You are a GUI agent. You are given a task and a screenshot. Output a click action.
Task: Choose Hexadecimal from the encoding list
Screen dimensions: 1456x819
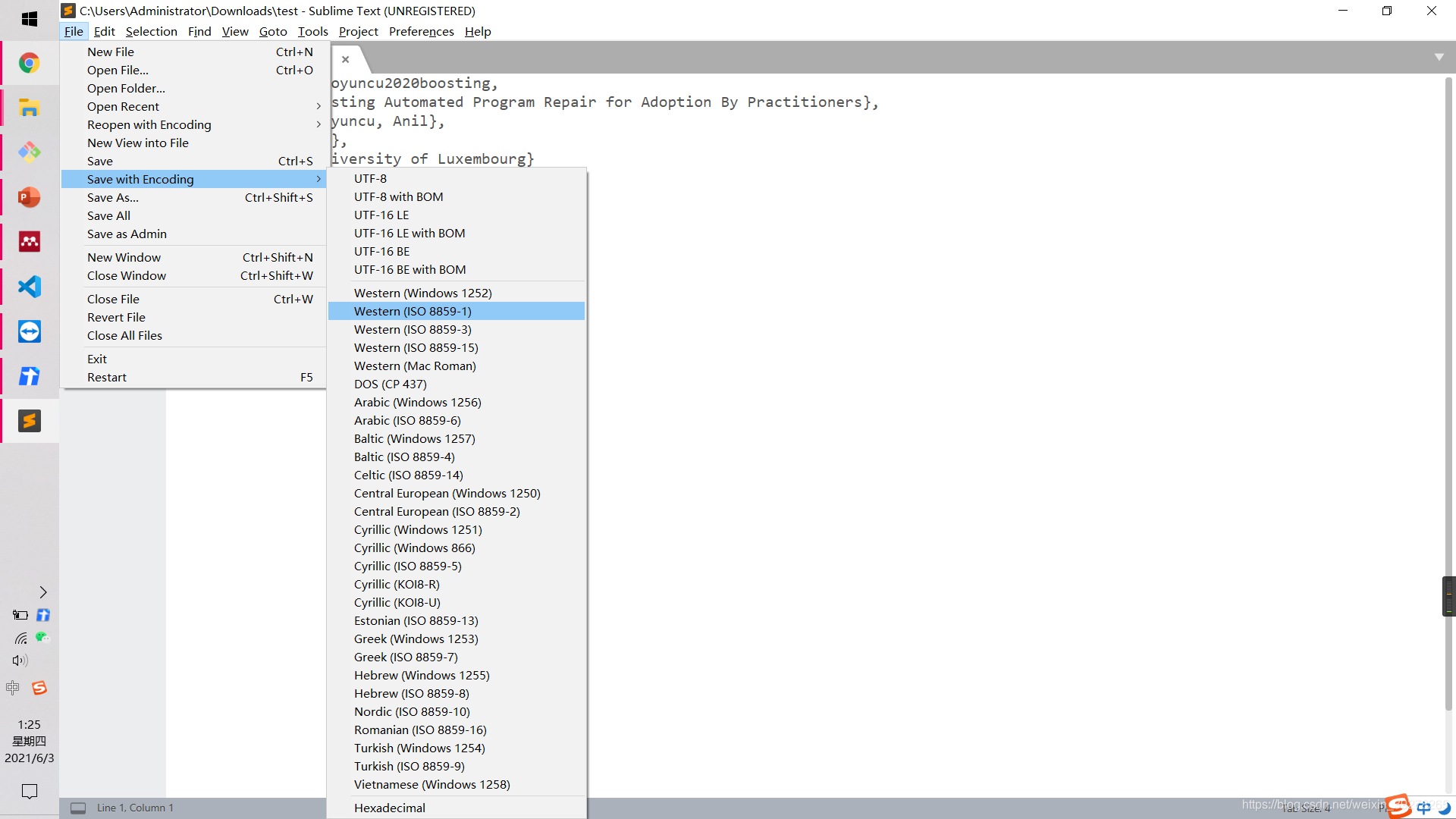(x=389, y=808)
